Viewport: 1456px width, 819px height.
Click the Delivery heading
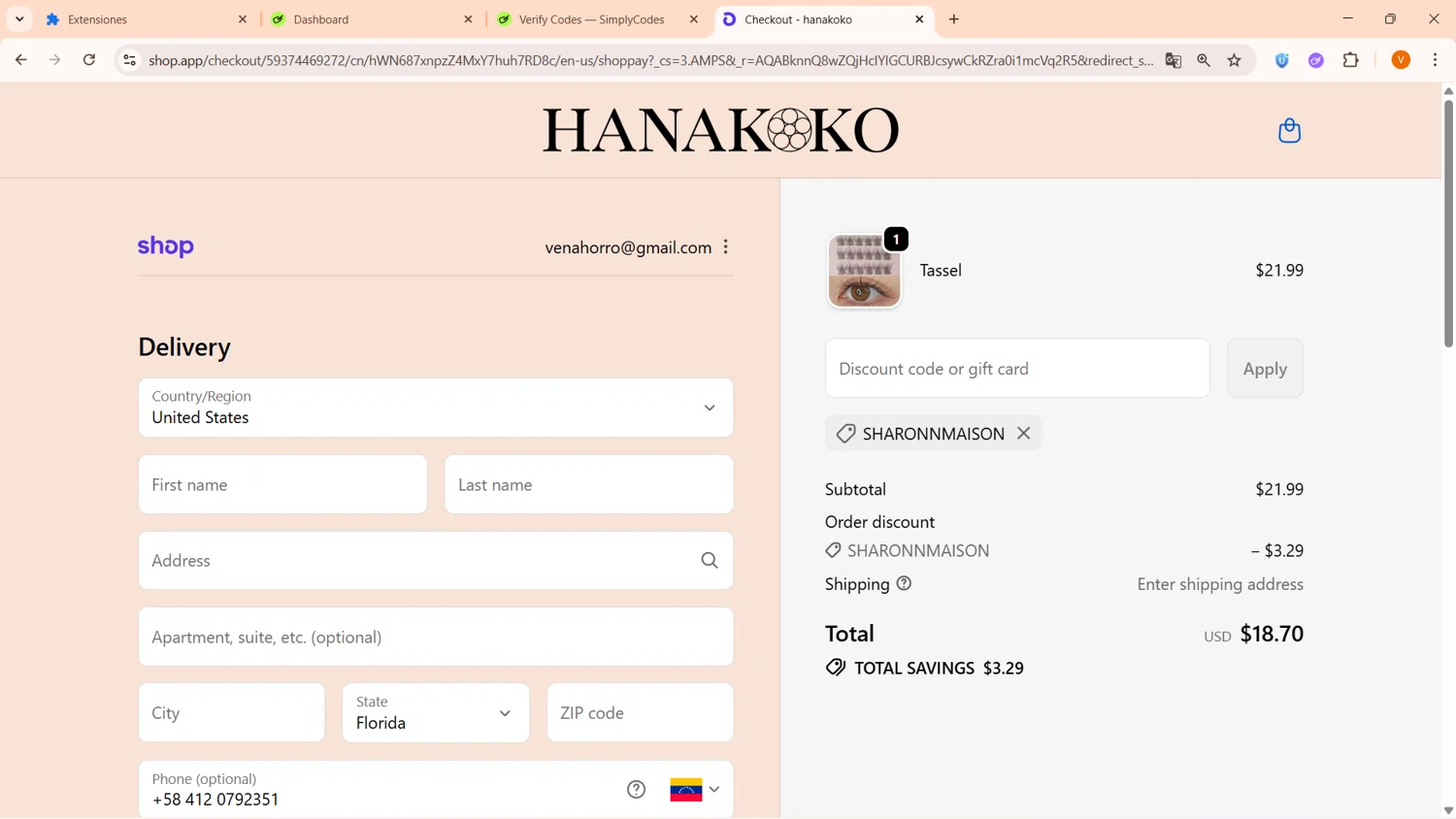click(184, 347)
